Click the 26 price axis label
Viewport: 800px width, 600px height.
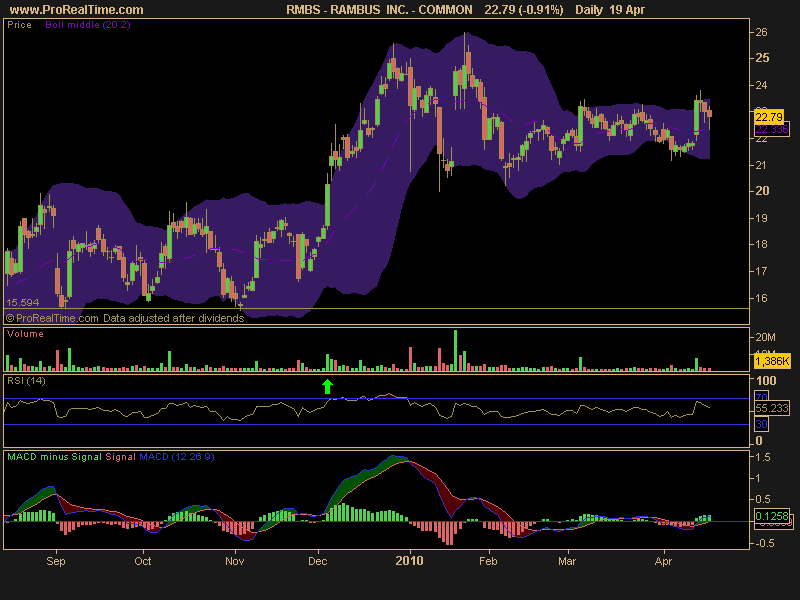(x=761, y=32)
